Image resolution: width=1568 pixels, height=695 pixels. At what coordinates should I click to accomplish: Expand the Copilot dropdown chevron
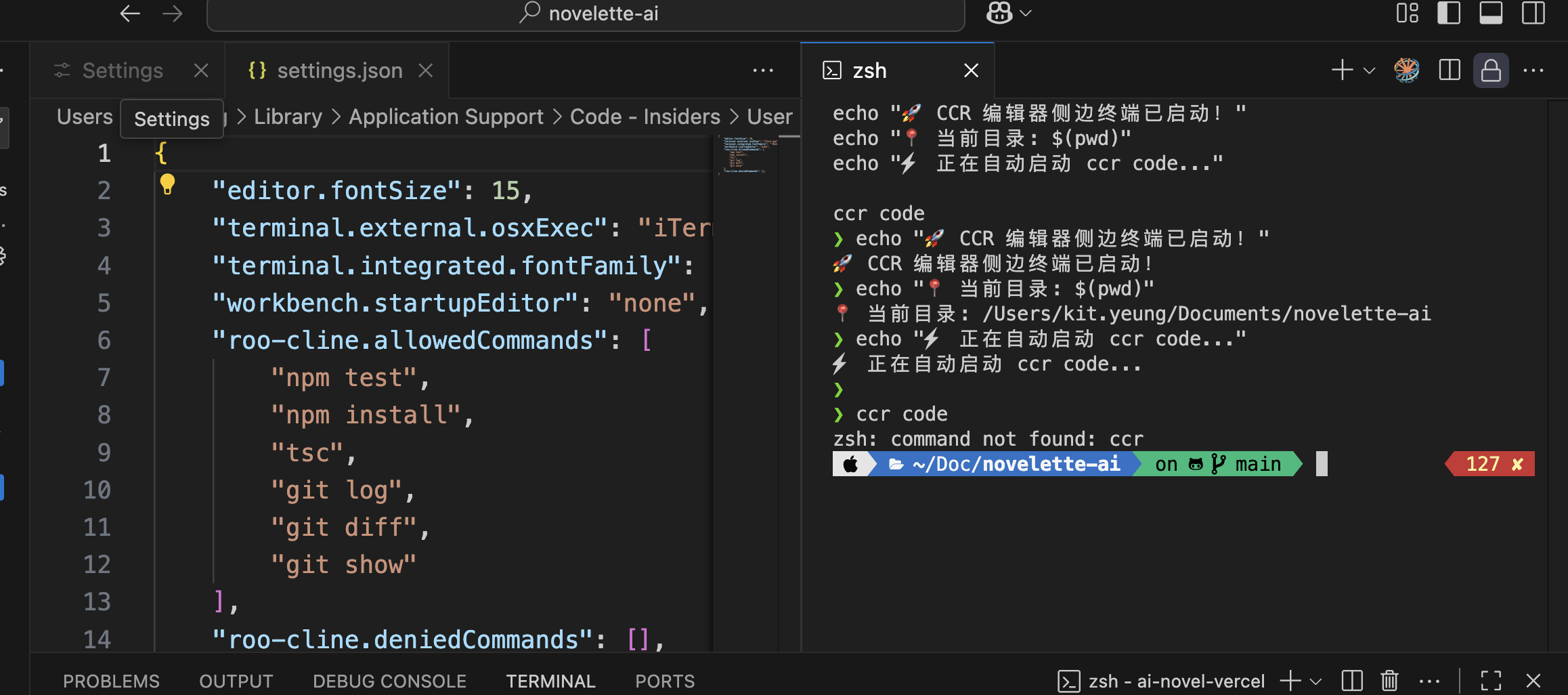pos(1026,13)
